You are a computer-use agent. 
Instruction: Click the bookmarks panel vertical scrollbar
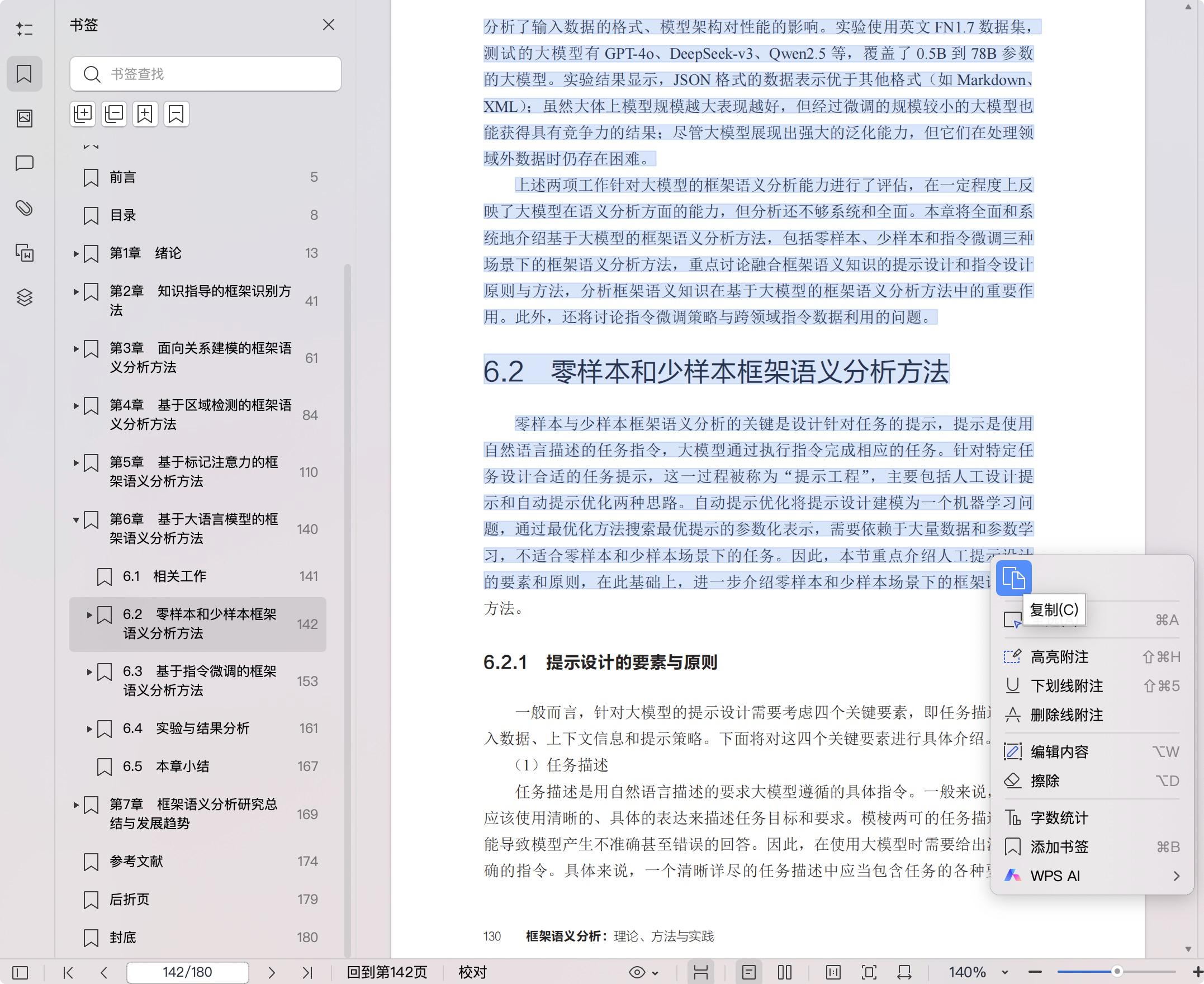347,610
